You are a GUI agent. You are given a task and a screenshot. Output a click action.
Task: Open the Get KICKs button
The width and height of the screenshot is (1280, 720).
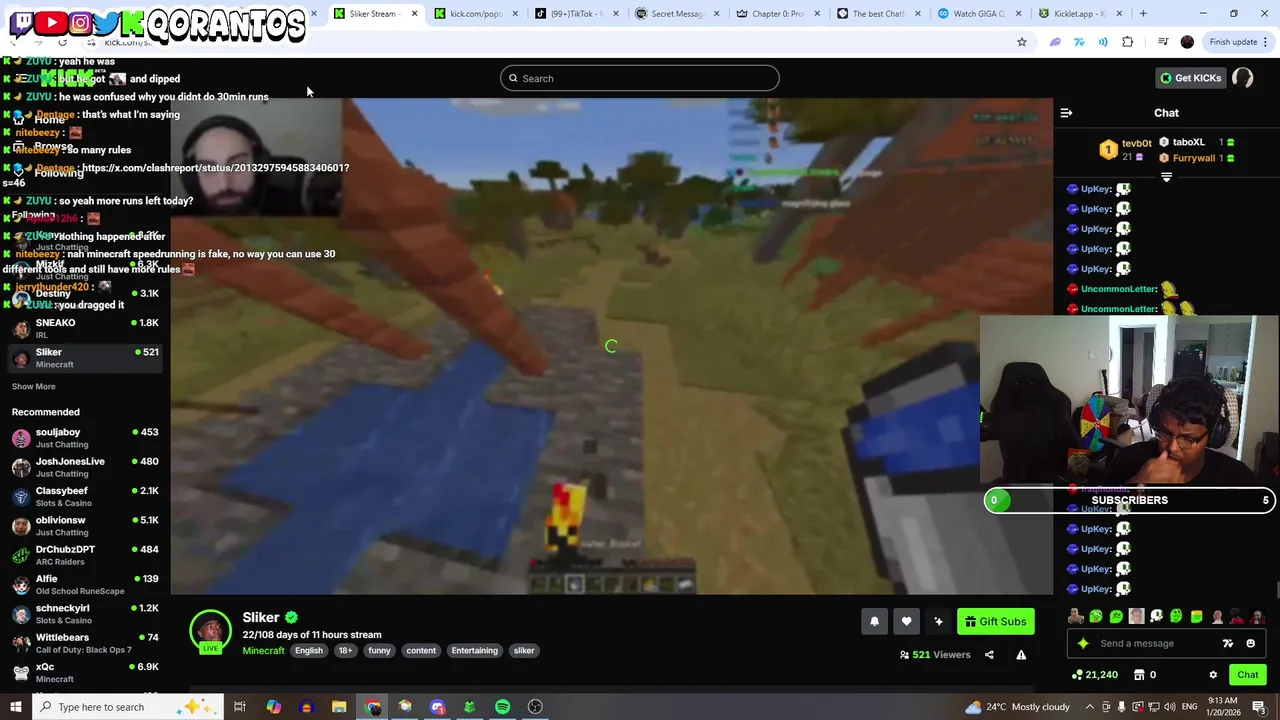pyautogui.click(x=1190, y=78)
